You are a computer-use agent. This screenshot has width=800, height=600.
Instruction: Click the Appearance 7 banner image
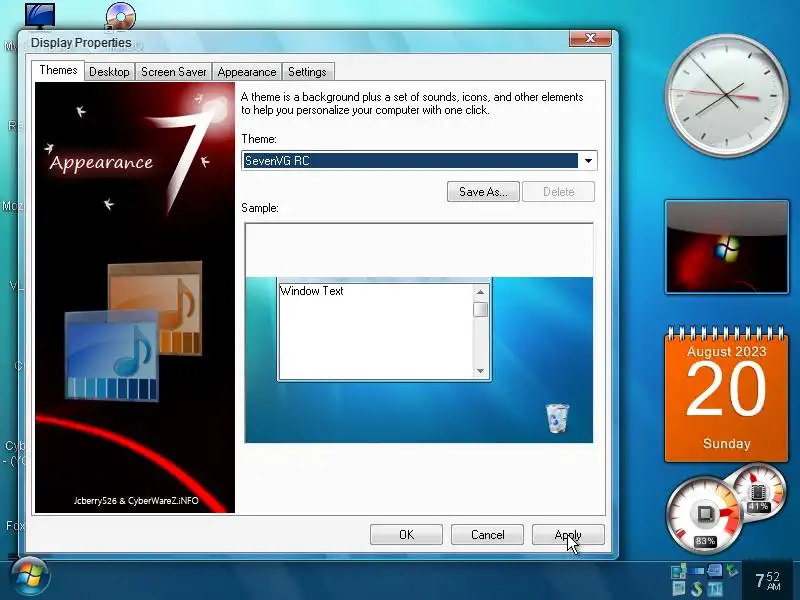(x=135, y=297)
